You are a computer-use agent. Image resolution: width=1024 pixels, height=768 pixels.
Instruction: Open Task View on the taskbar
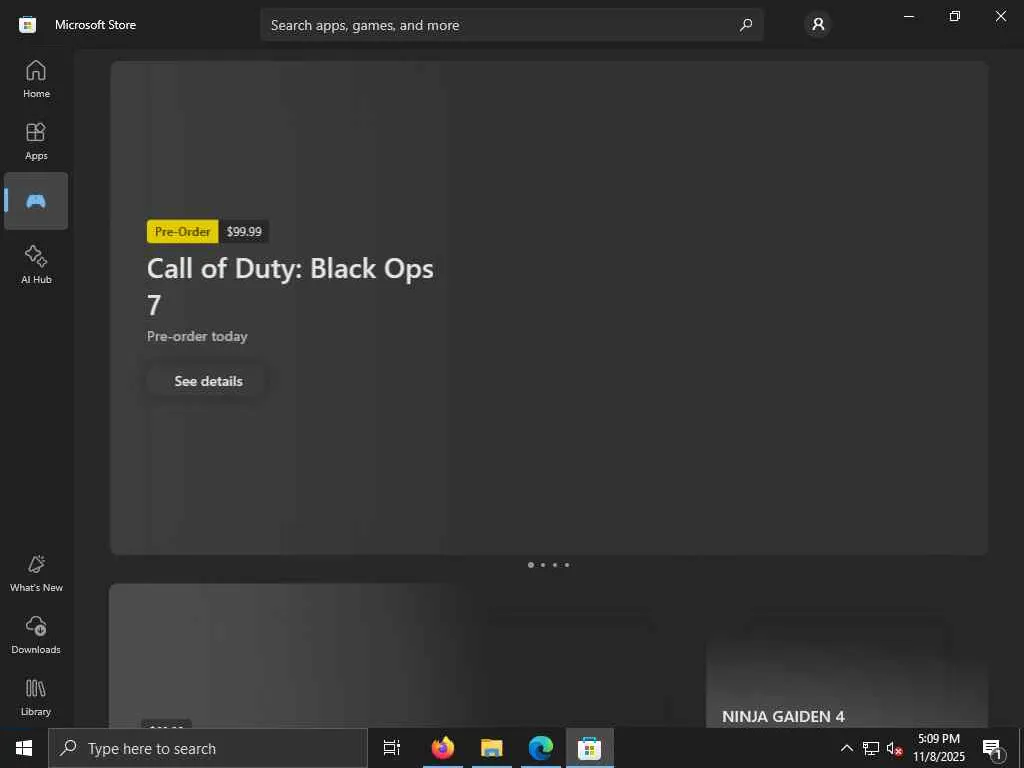point(392,748)
